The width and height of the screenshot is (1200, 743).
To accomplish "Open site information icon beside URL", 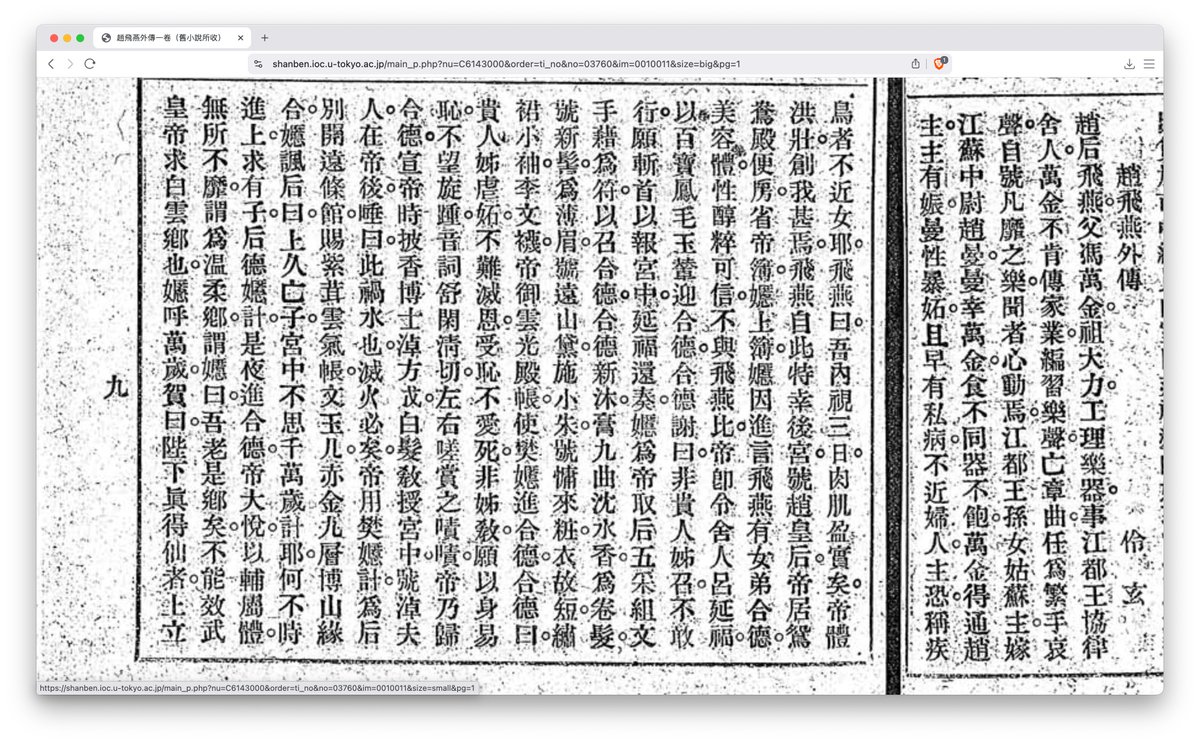I will (x=258, y=63).
